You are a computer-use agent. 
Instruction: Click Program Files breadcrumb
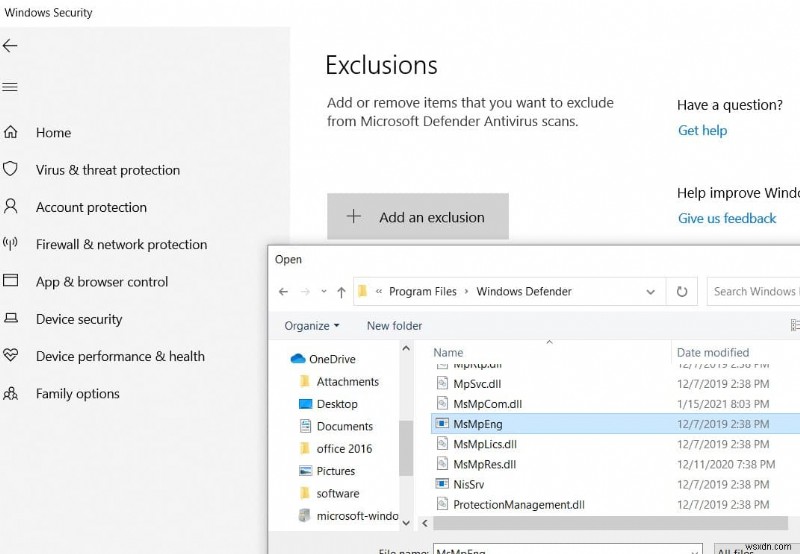pyautogui.click(x=422, y=291)
